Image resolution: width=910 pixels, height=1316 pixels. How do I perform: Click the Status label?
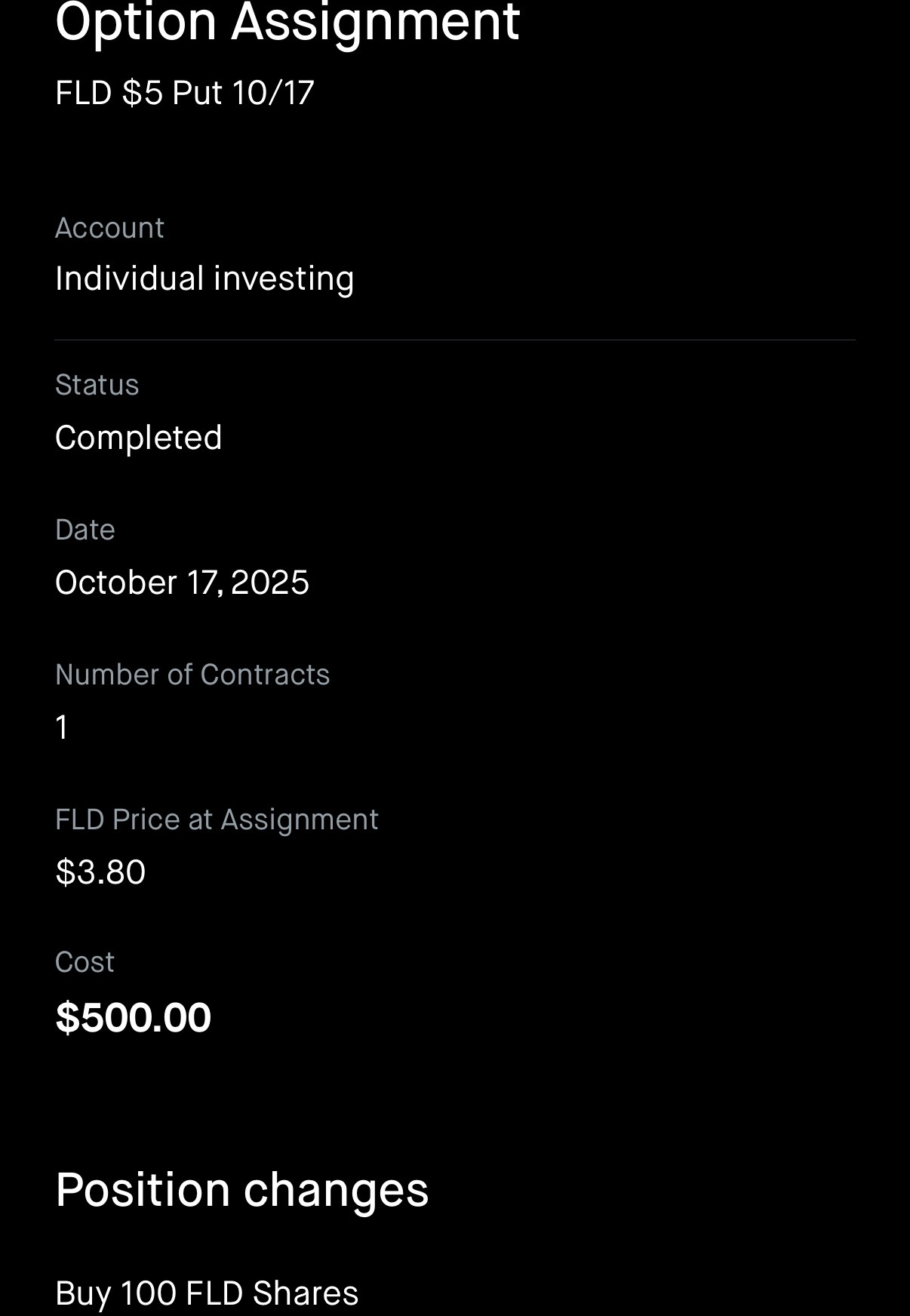[x=97, y=385]
